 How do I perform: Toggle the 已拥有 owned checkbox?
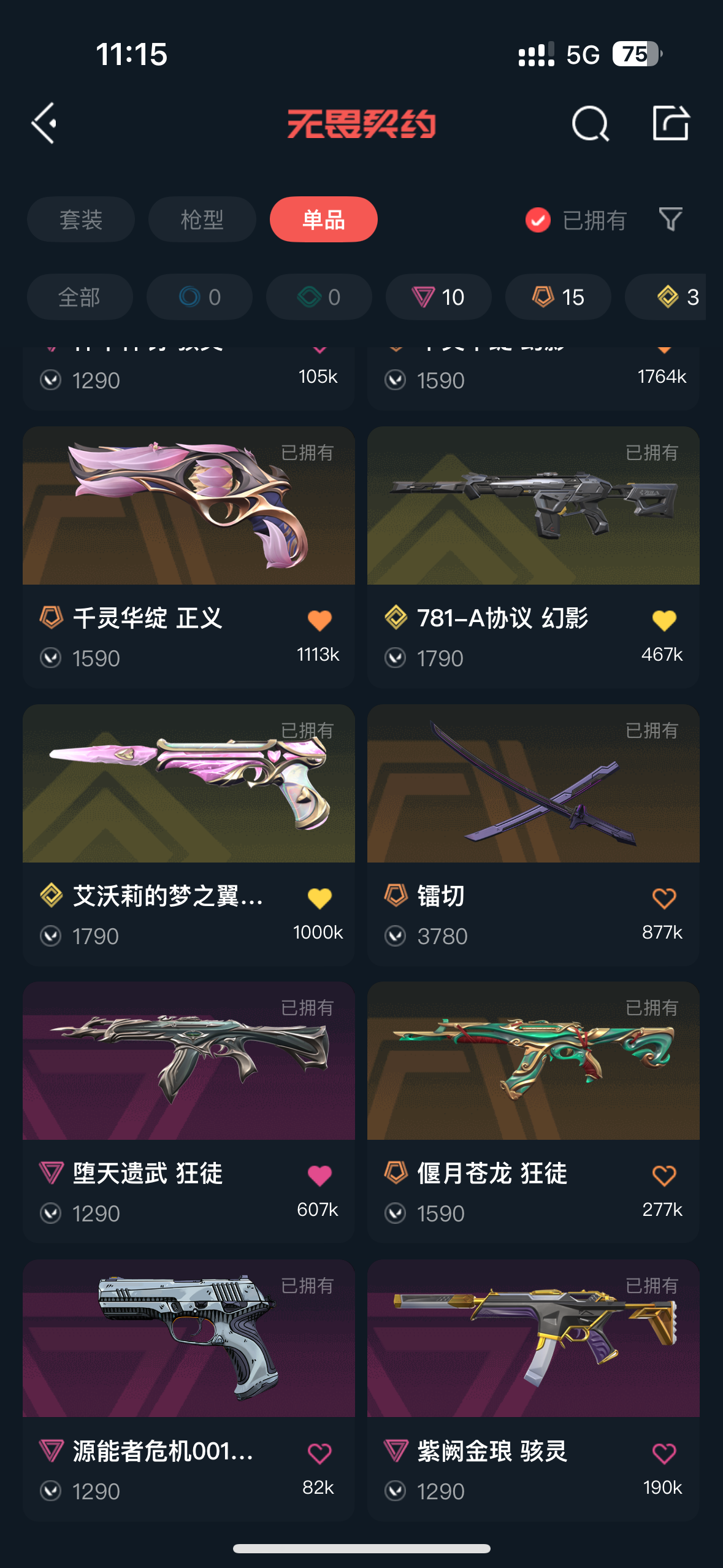tap(538, 220)
